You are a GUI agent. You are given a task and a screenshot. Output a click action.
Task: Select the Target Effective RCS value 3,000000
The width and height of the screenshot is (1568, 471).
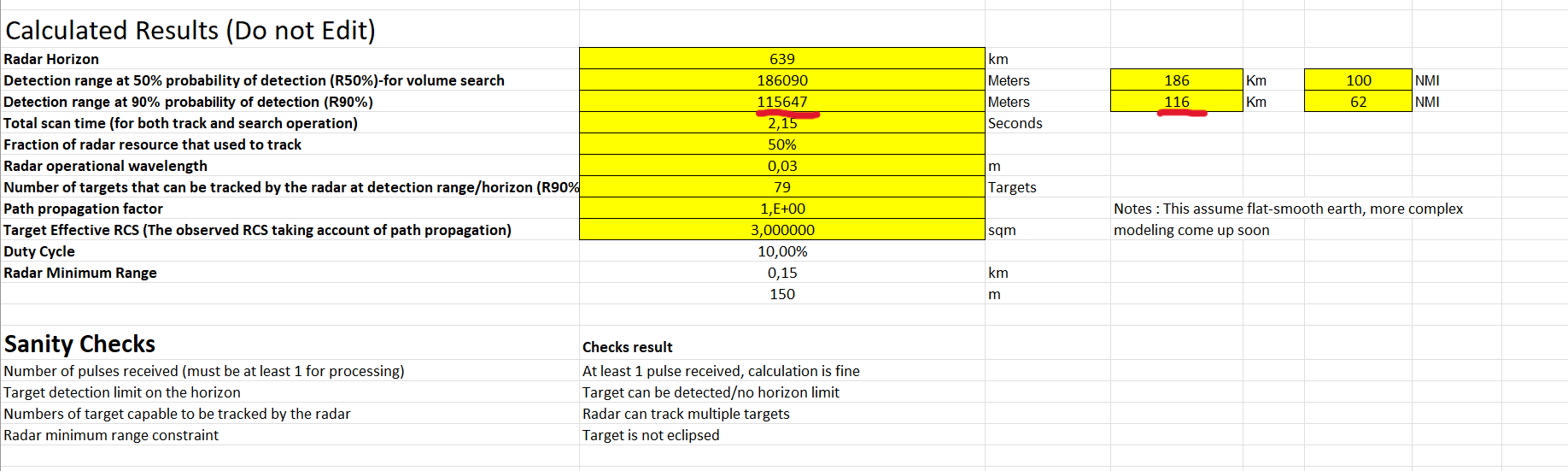[781, 230]
